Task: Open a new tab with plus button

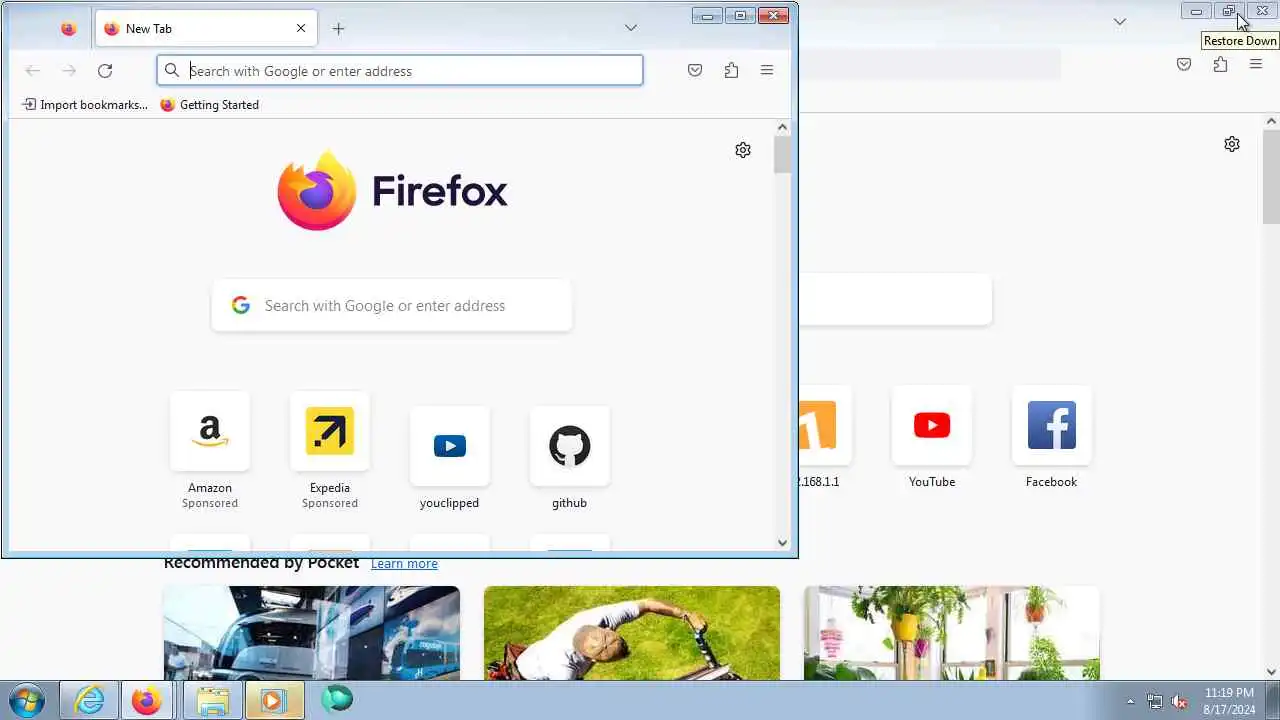Action: click(x=338, y=29)
